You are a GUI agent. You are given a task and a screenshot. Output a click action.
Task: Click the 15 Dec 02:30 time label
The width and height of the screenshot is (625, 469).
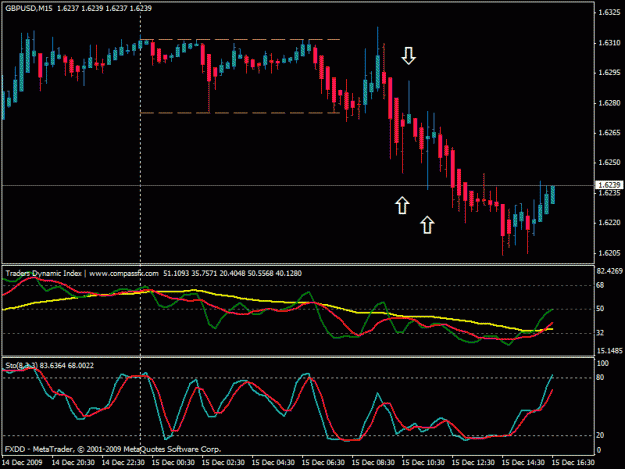[223, 463]
